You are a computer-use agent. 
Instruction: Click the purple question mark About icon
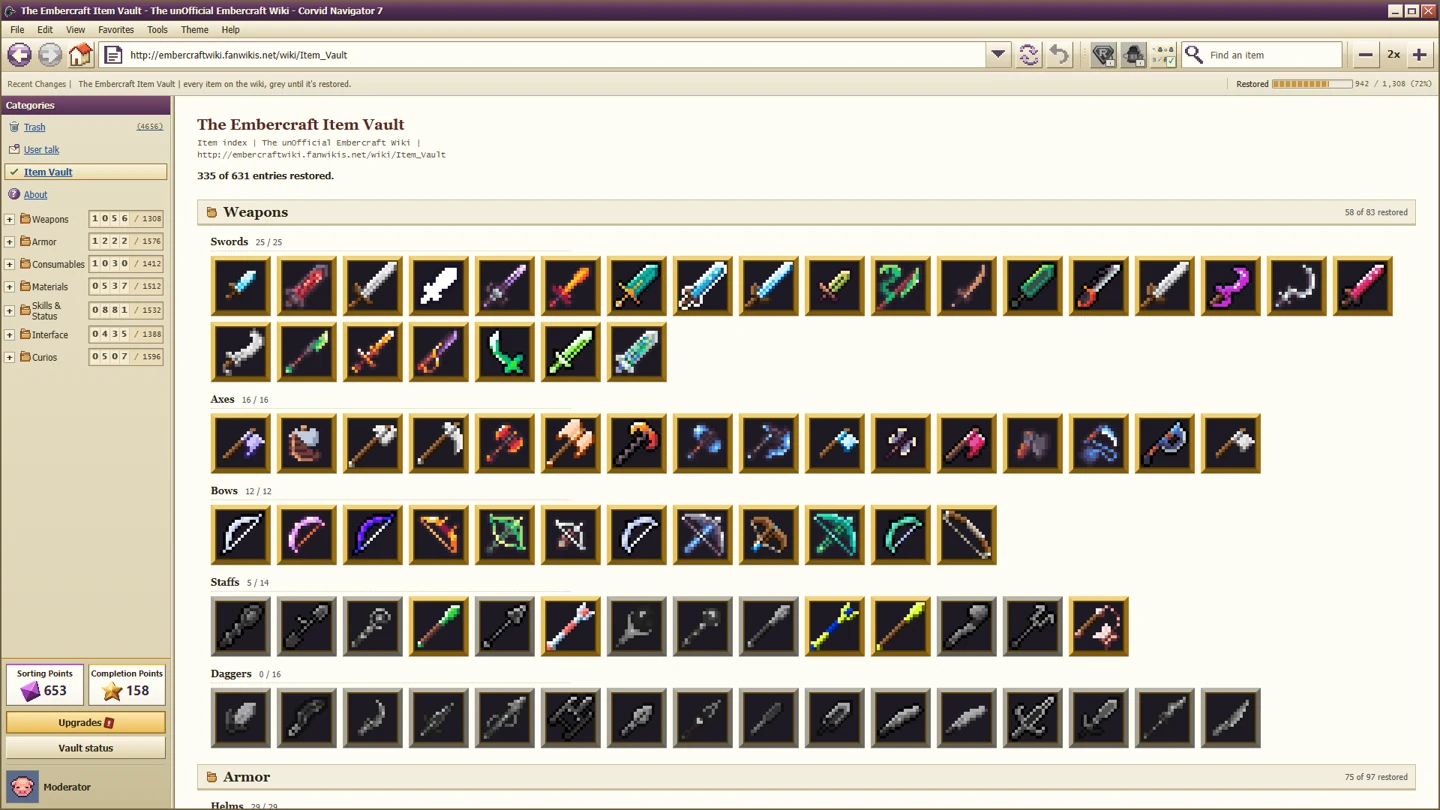(x=14, y=194)
